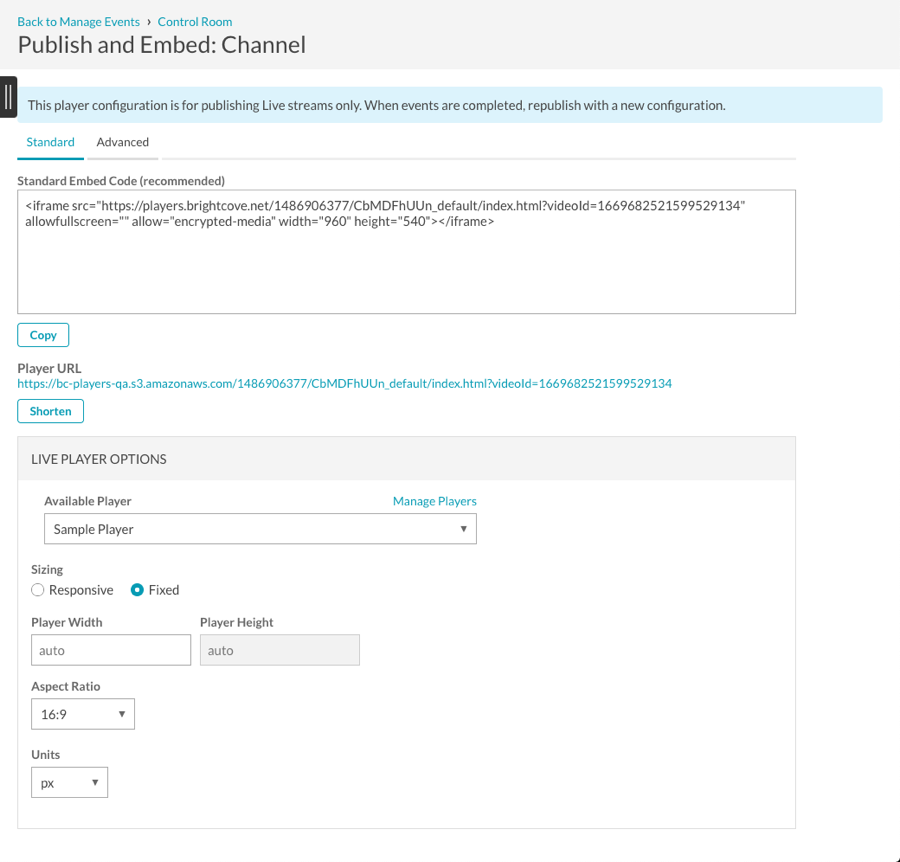The width and height of the screenshot is (900, 862).
Task: Copy the embed code with Copy button
Action: 43,335
